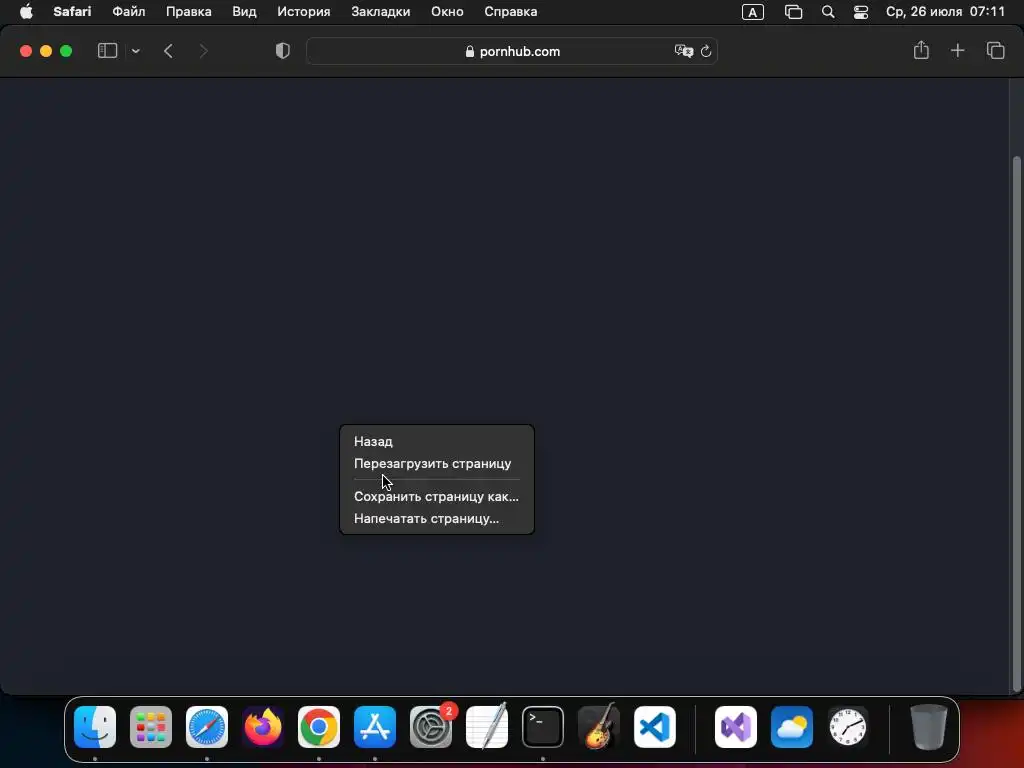1024x768 pixels.
Task: Choose Напечатать страницу… in context menu
Action: pyautogui.click(x=437, y=519)
